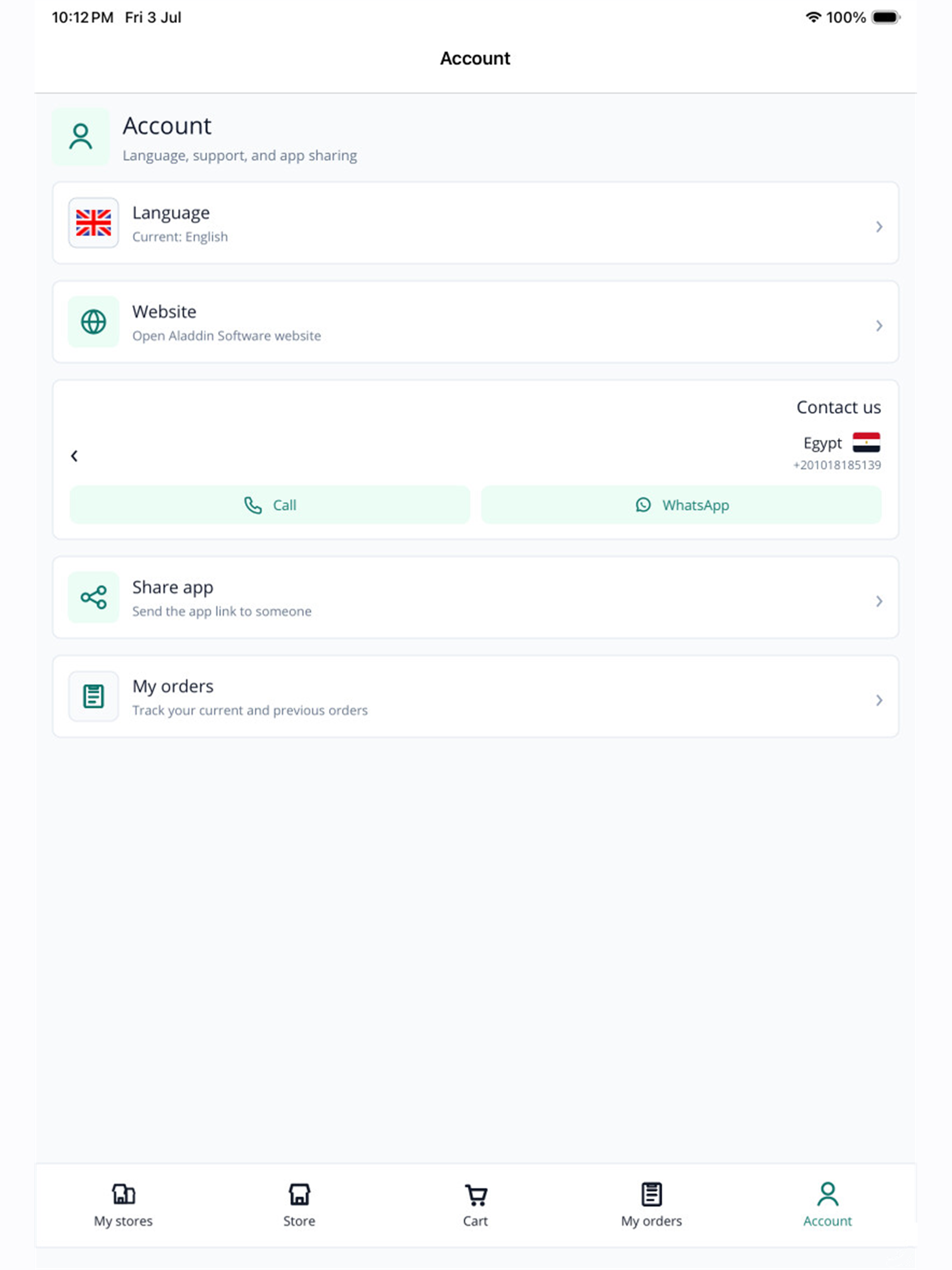Screen dimensions: 952x1270
Task: Tap the UK flag language icon
Action: [x=93, y=223]
